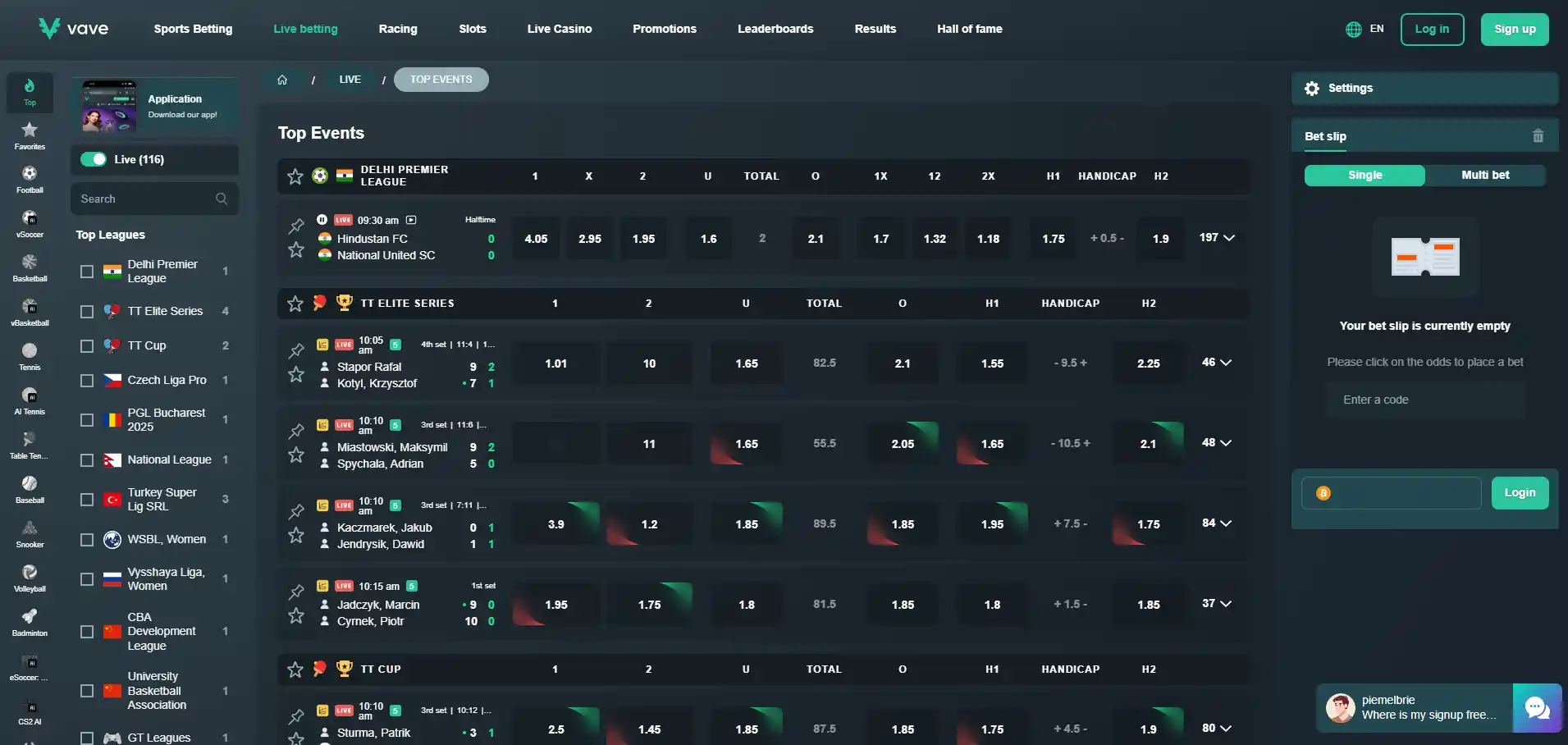Select vBasketball sport icon
The width and height of the screenshot is (1568, 745).
[30, 313]
